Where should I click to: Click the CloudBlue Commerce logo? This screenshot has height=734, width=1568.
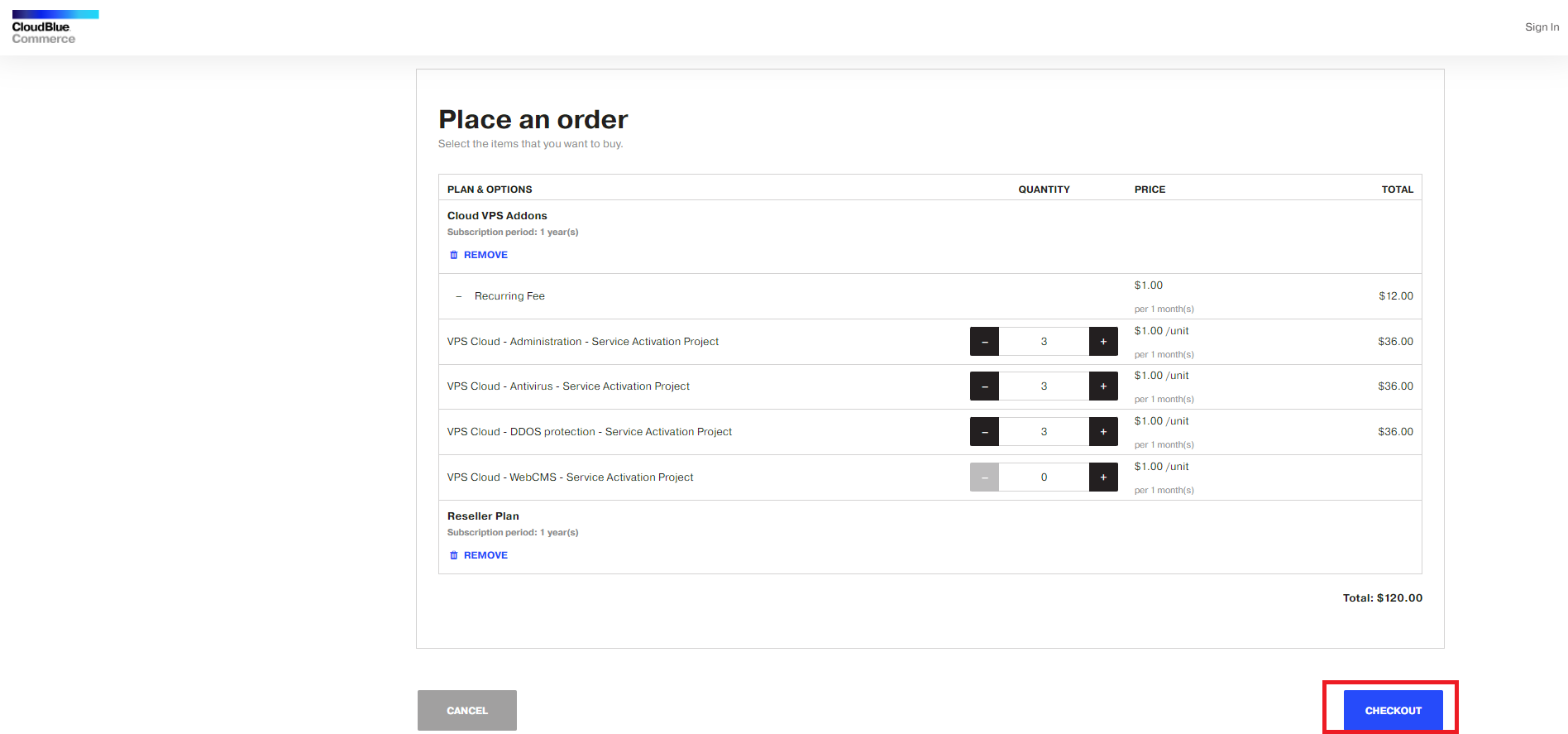(x=55, y=27)
